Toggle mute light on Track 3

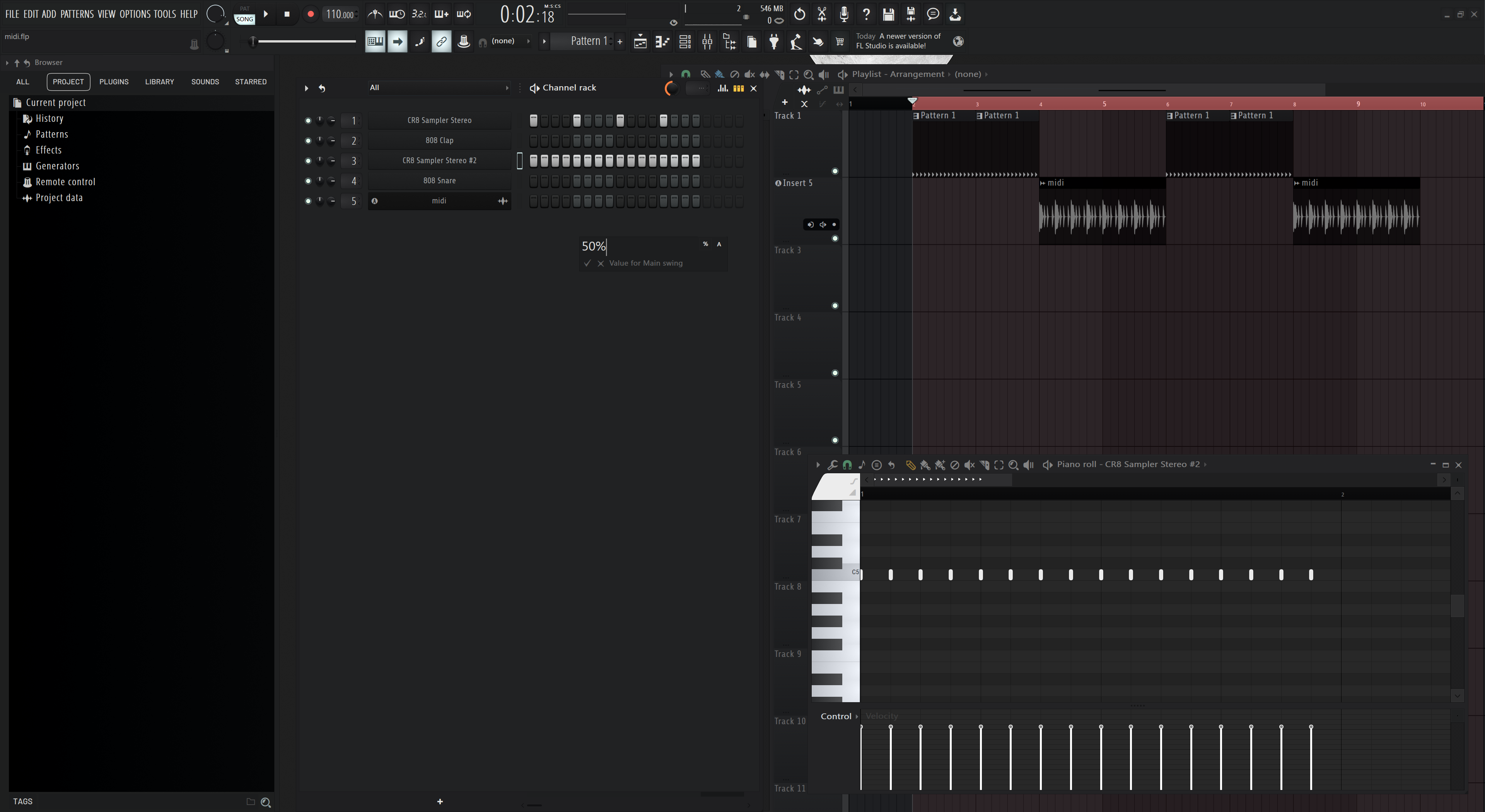[835, 305]
